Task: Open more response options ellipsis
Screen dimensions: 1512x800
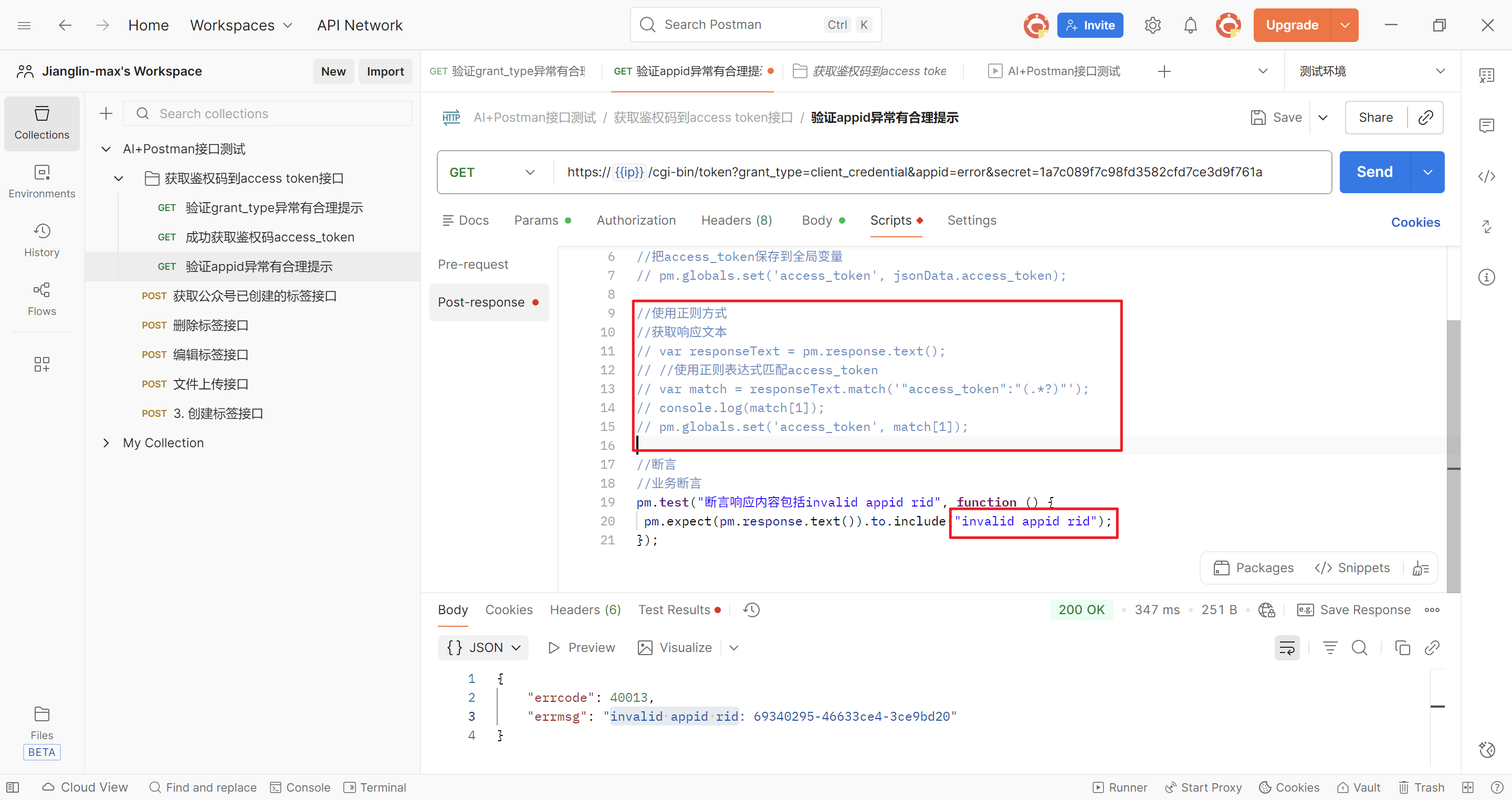Action: (x=1432, y=610)
